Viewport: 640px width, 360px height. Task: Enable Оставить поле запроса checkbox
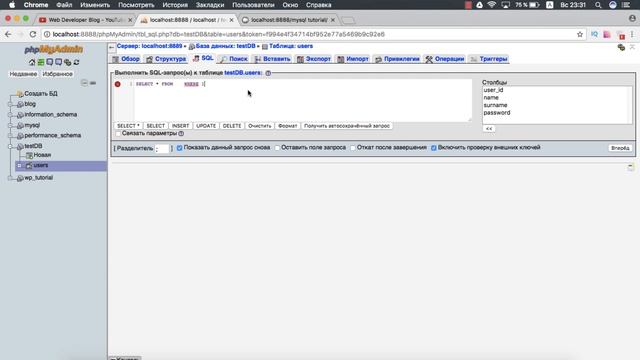pyautogui.click(x=277, y=148)
